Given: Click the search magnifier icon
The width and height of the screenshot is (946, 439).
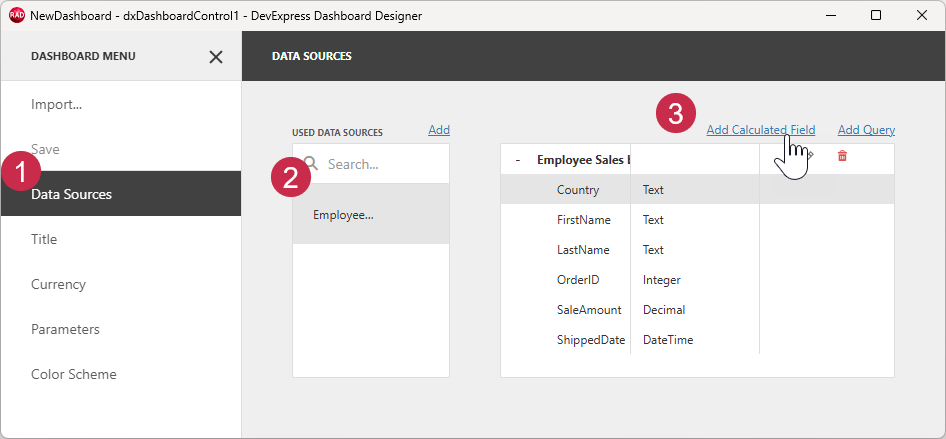Looking at the screenshot, I should pos(311,163).
